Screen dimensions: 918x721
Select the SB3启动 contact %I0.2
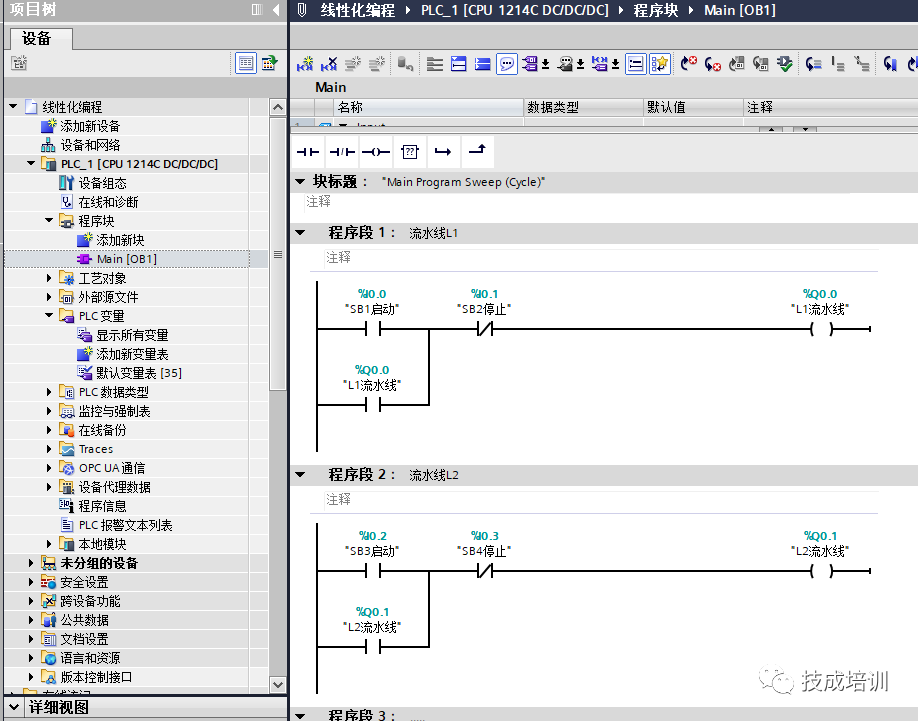[372, 571]
